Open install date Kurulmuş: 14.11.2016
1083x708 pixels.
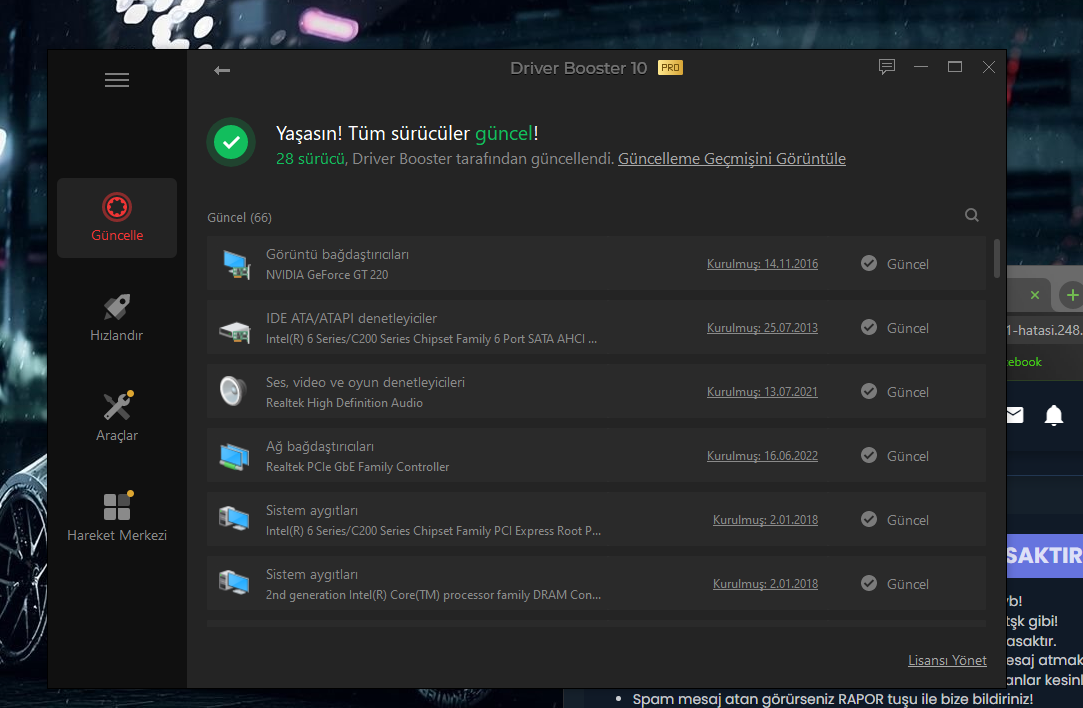click(762, 264)
